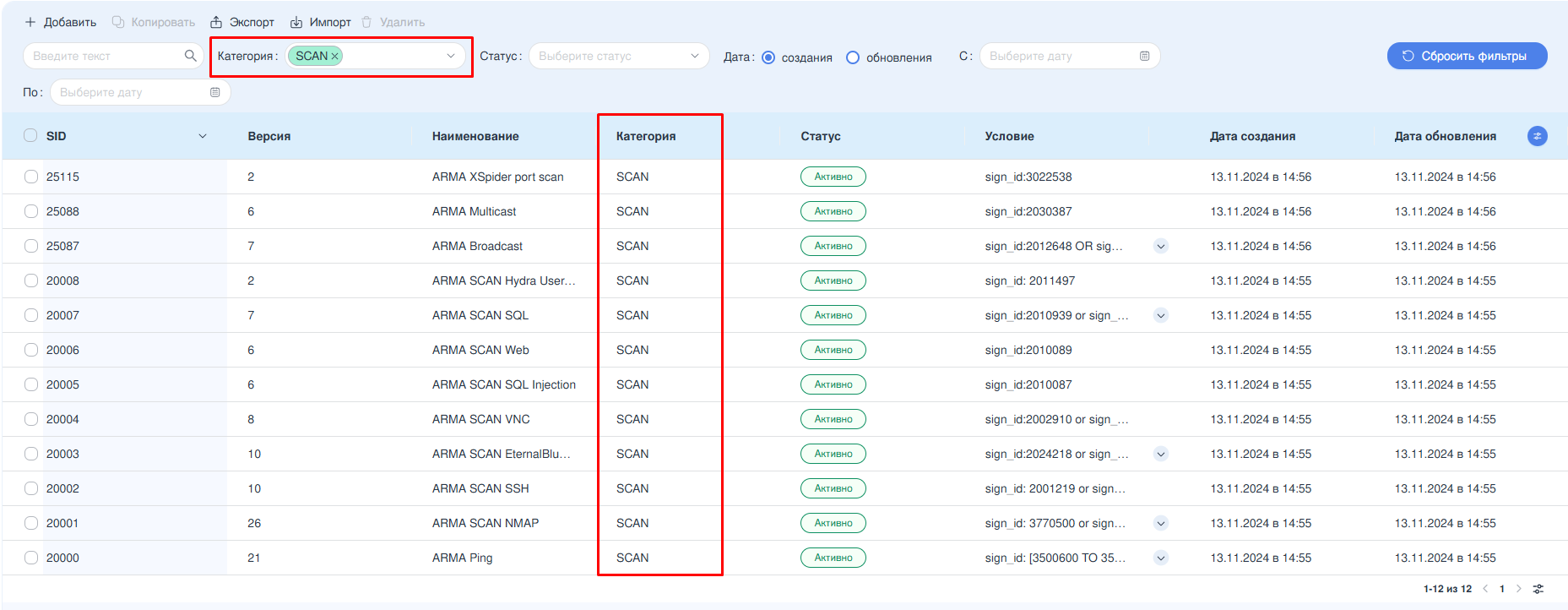The width and height of the screenshot is (1568, 610).
Task: Tick the checkbox for SID 20004
Action: [x=31, y=419]
